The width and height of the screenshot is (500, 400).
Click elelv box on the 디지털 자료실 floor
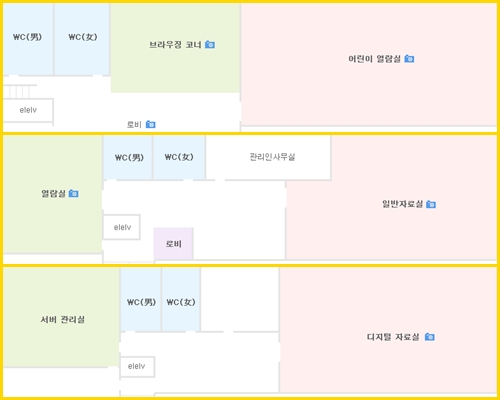point(137,366)
